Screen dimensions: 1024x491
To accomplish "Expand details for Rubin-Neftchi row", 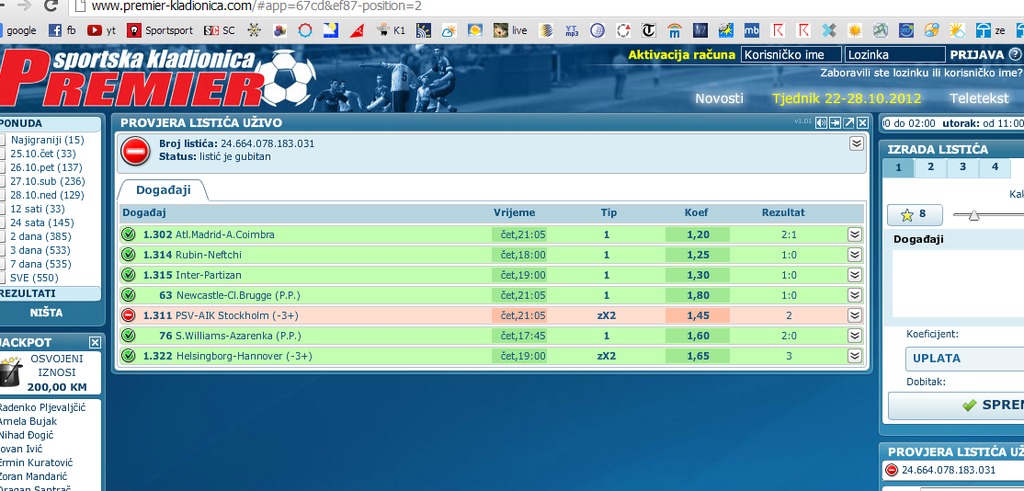I will 854,255.
